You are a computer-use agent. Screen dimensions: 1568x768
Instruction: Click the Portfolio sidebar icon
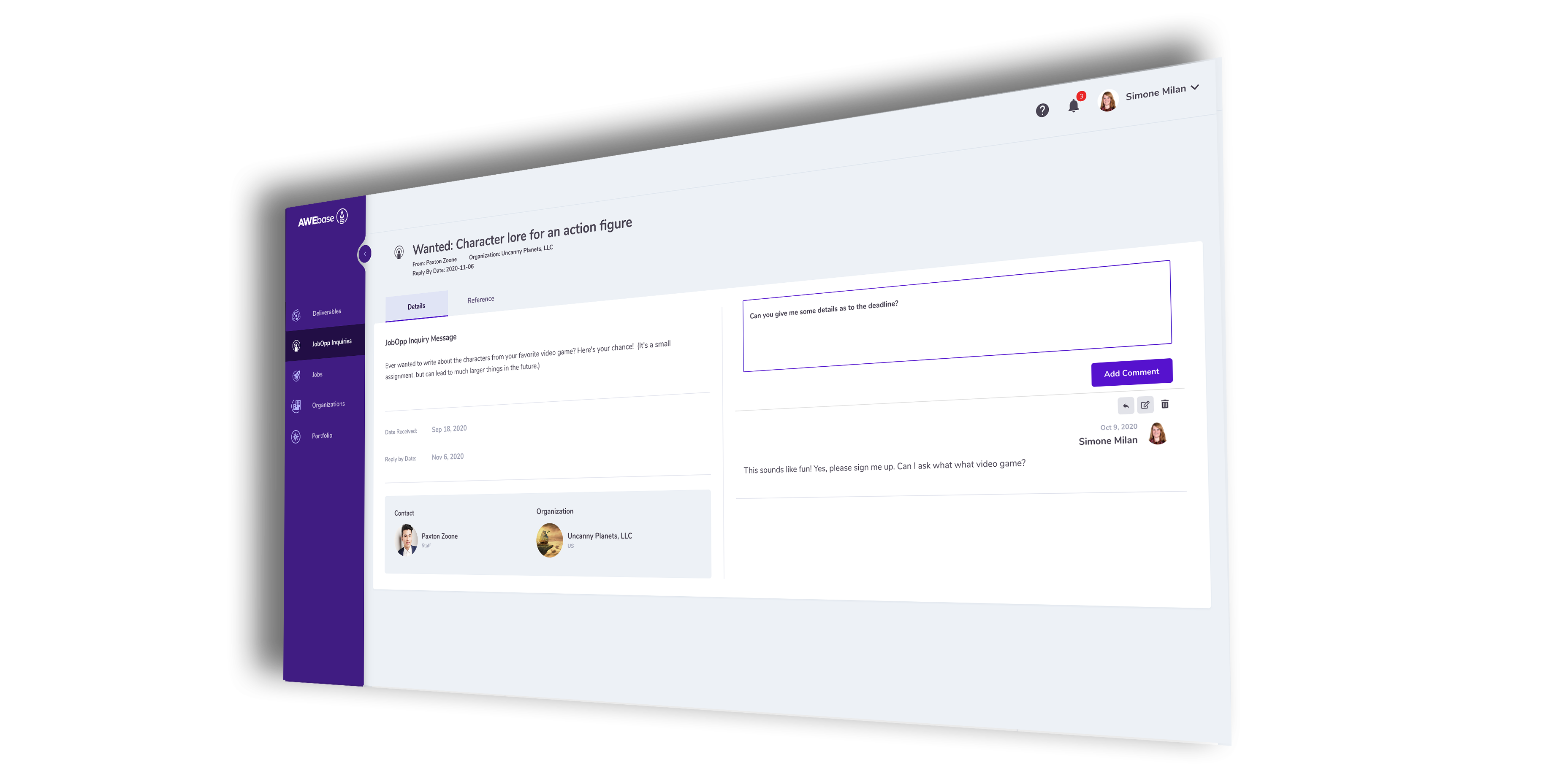(296, 436)
